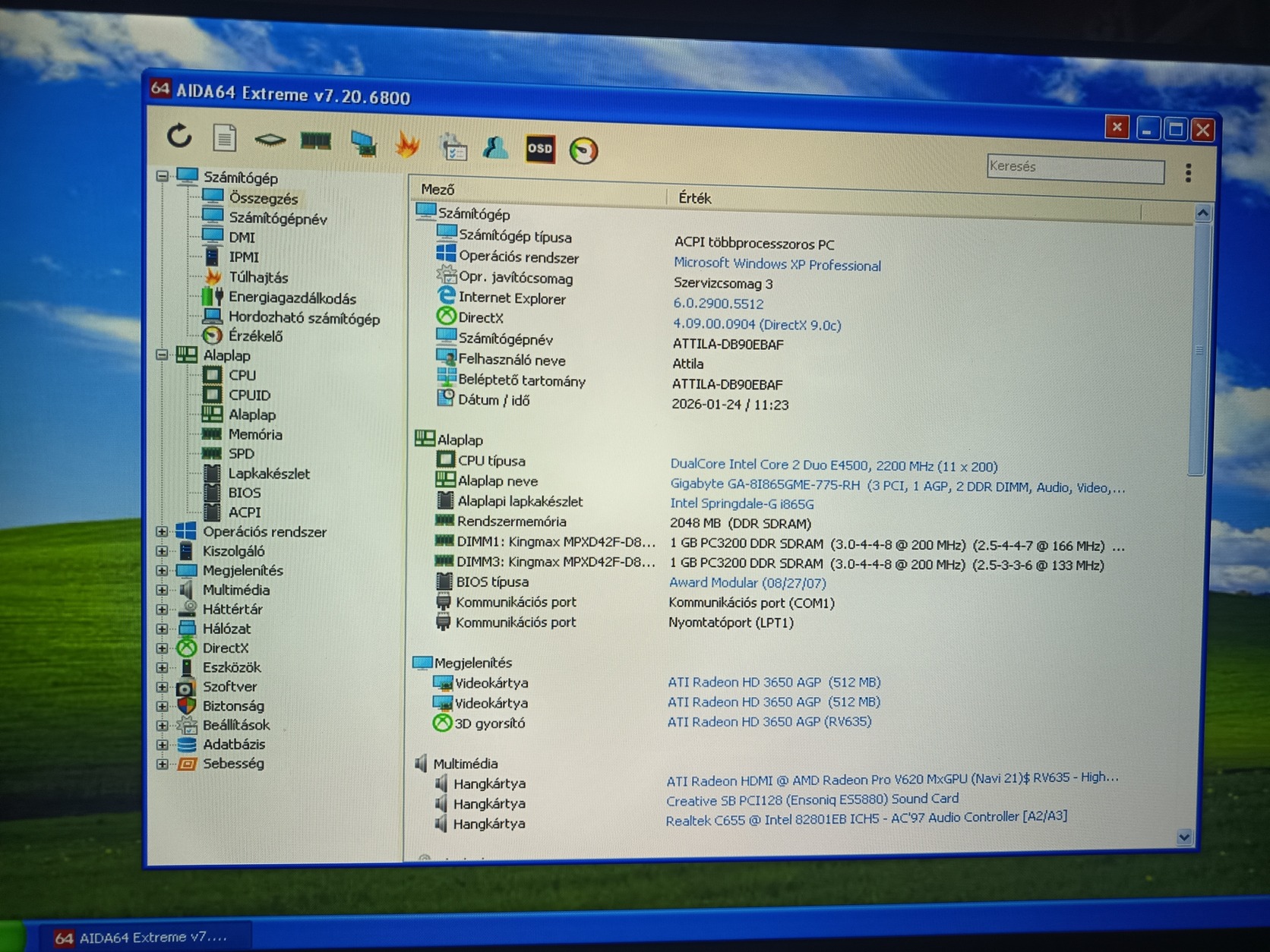1270x952 pixels.
Task: Select Összegzés in the tree
Action: 263,198
